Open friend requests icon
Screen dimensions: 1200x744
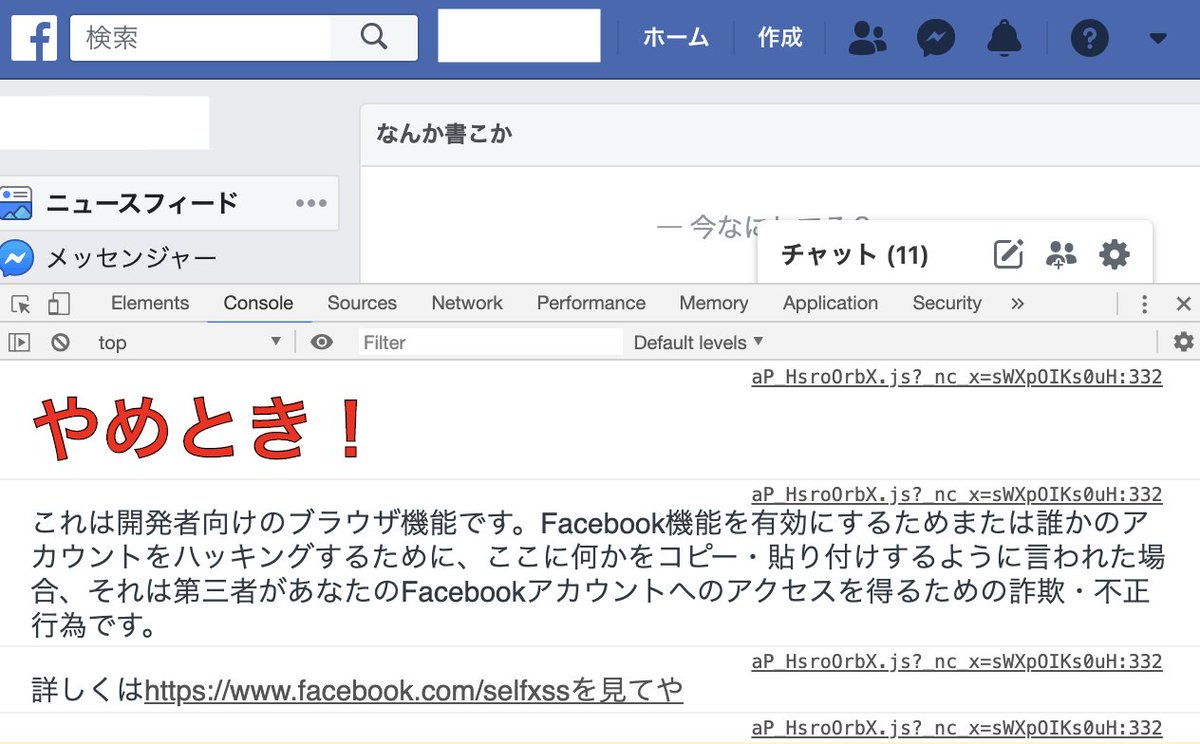click(x=867, y=39)
